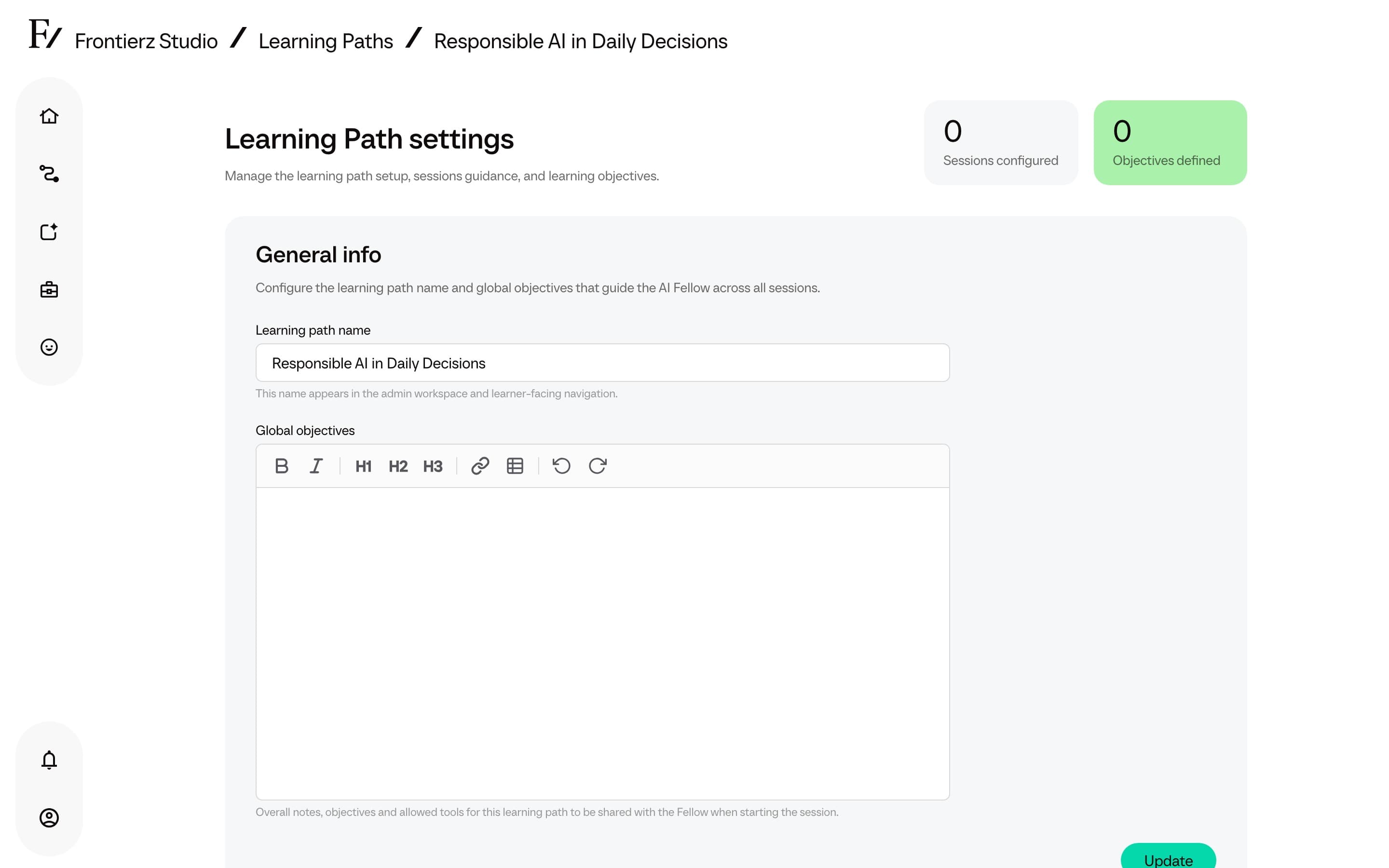Open the smiley face icon in sidebar
The height and width of the screenshot is (868, 1389).
point(49,347)
